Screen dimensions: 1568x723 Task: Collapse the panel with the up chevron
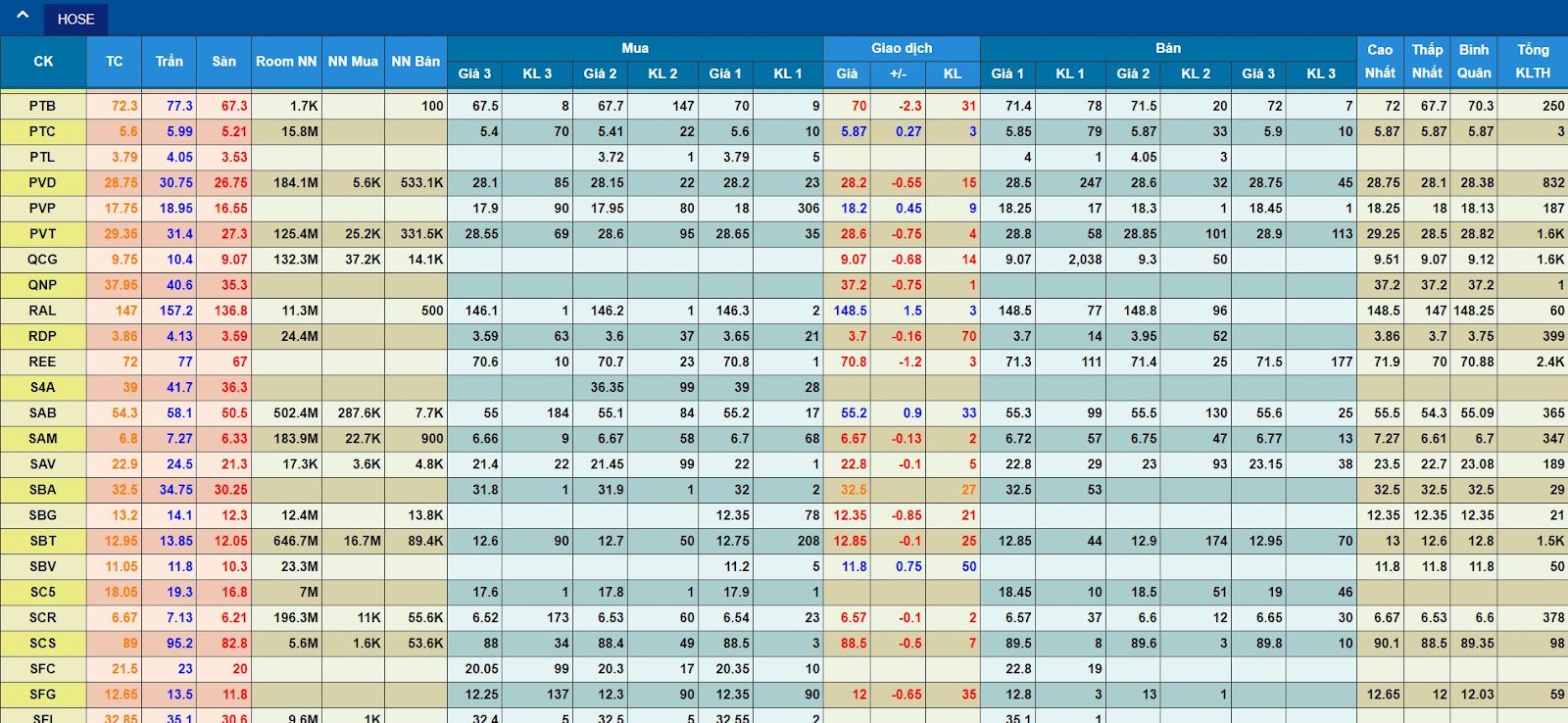(x=23, y=16)
